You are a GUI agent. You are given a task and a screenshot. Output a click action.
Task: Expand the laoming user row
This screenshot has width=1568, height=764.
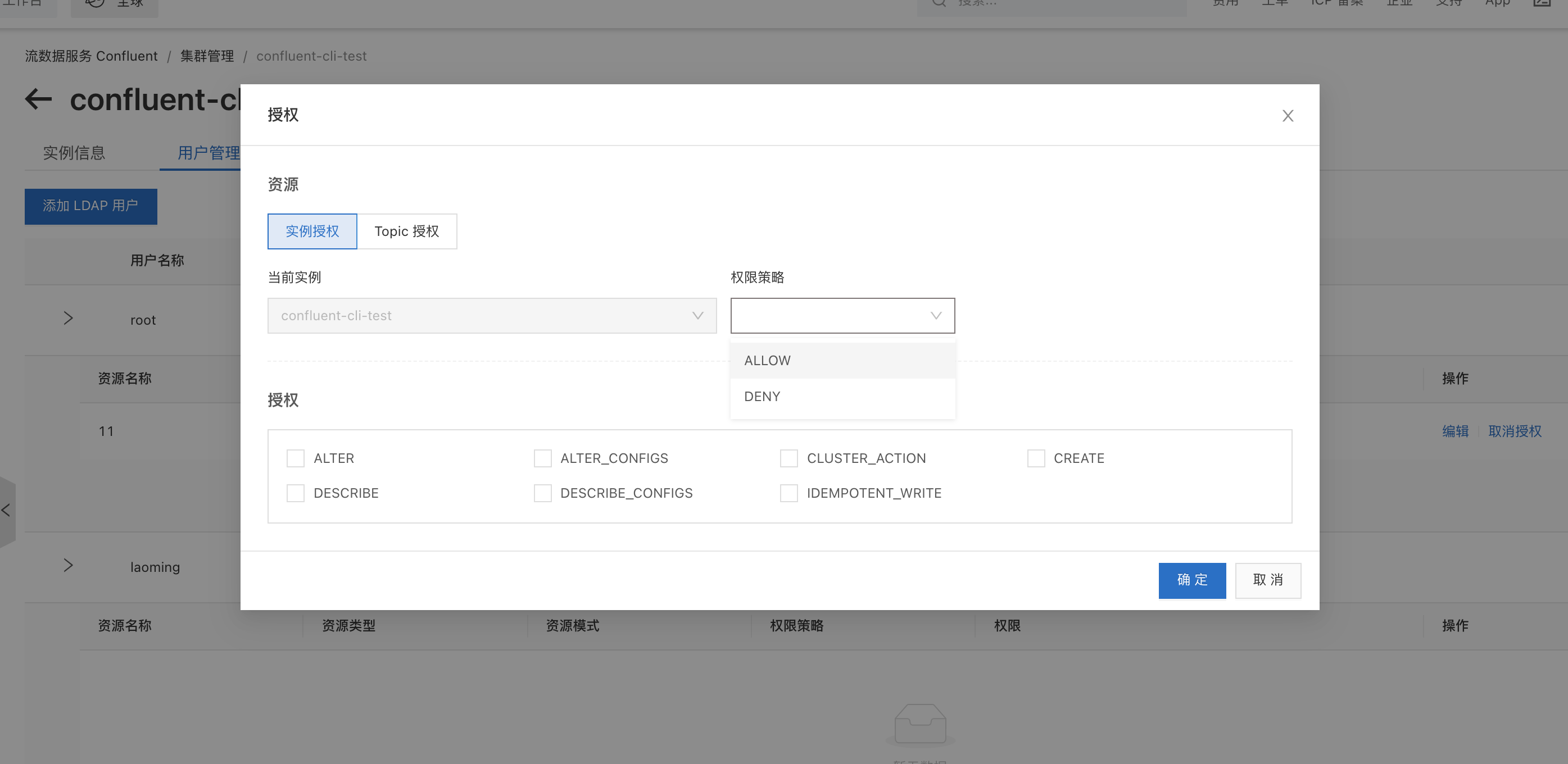coord(68,565)
